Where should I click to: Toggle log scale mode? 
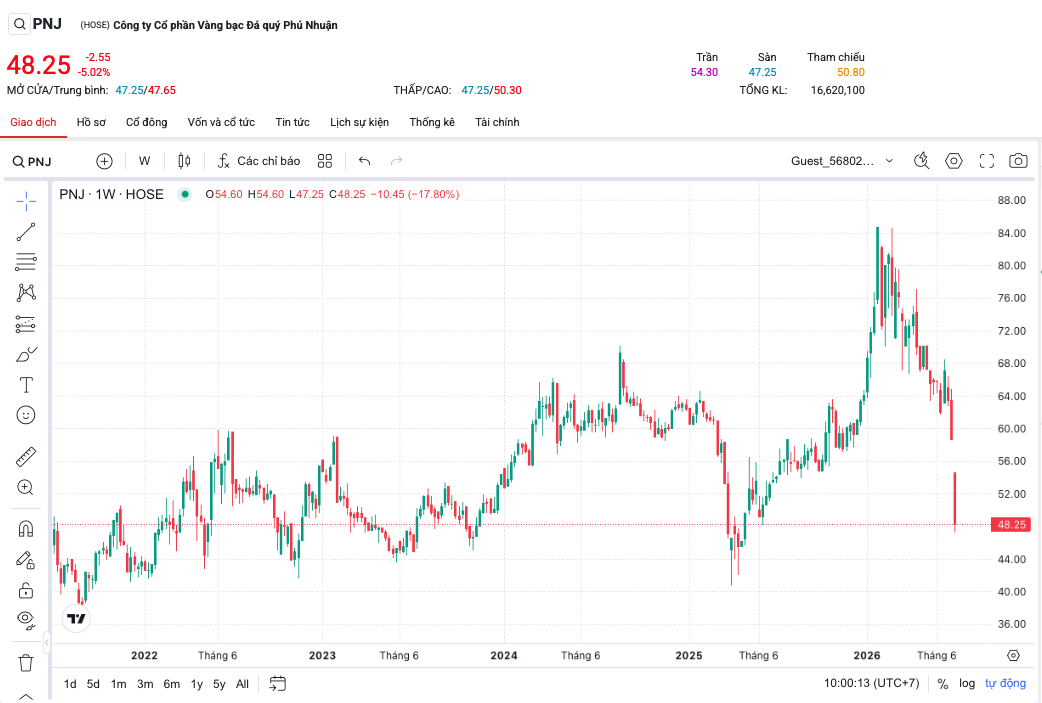967,683
